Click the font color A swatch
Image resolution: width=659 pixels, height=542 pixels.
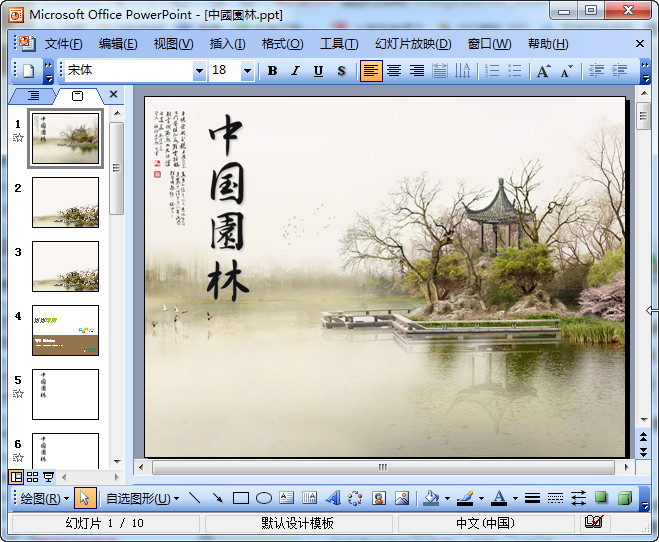pyautogui.click(x=499, y=498)
